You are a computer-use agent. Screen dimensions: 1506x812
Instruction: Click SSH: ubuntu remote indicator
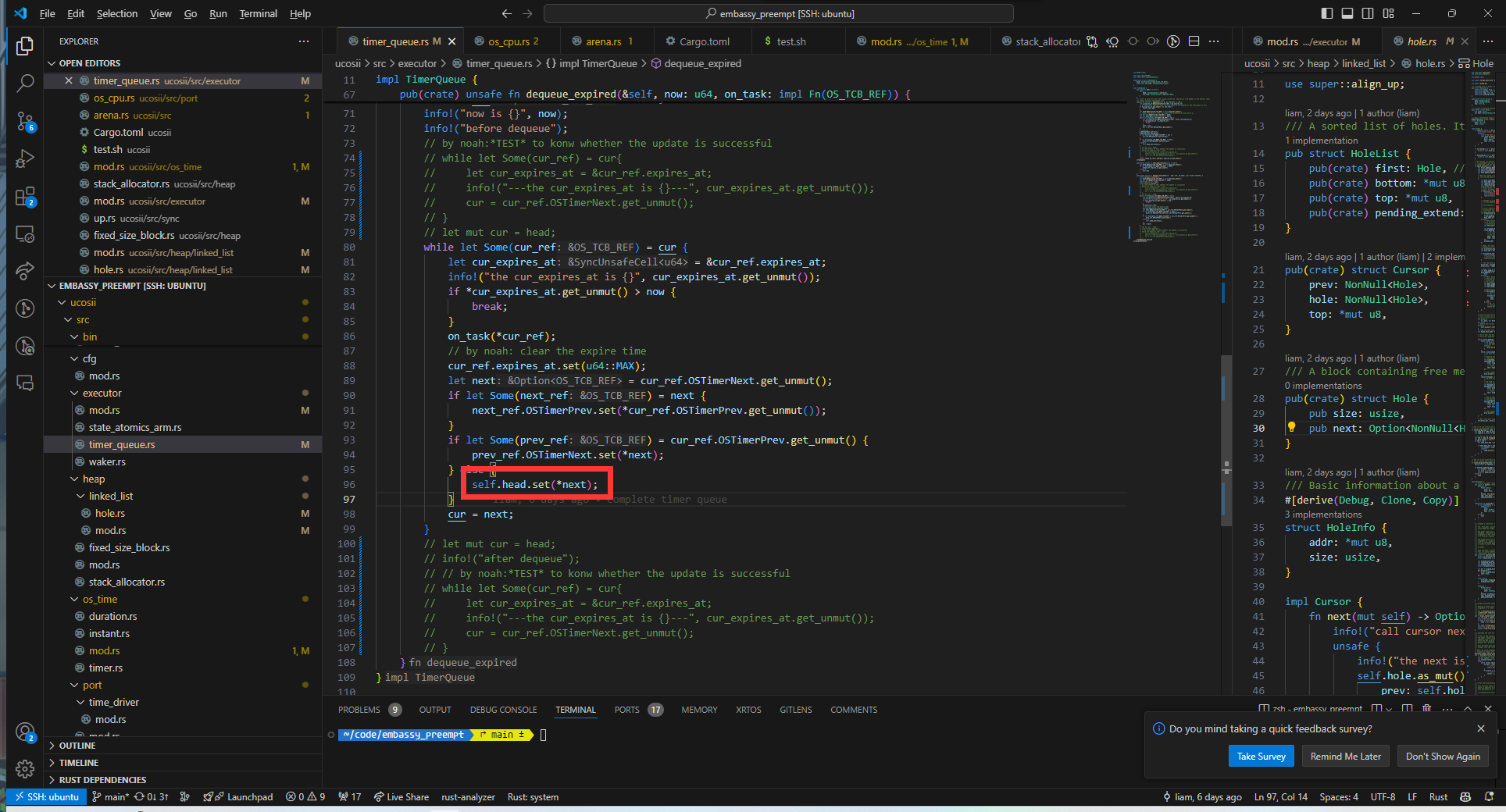click(x=48, y=797)
